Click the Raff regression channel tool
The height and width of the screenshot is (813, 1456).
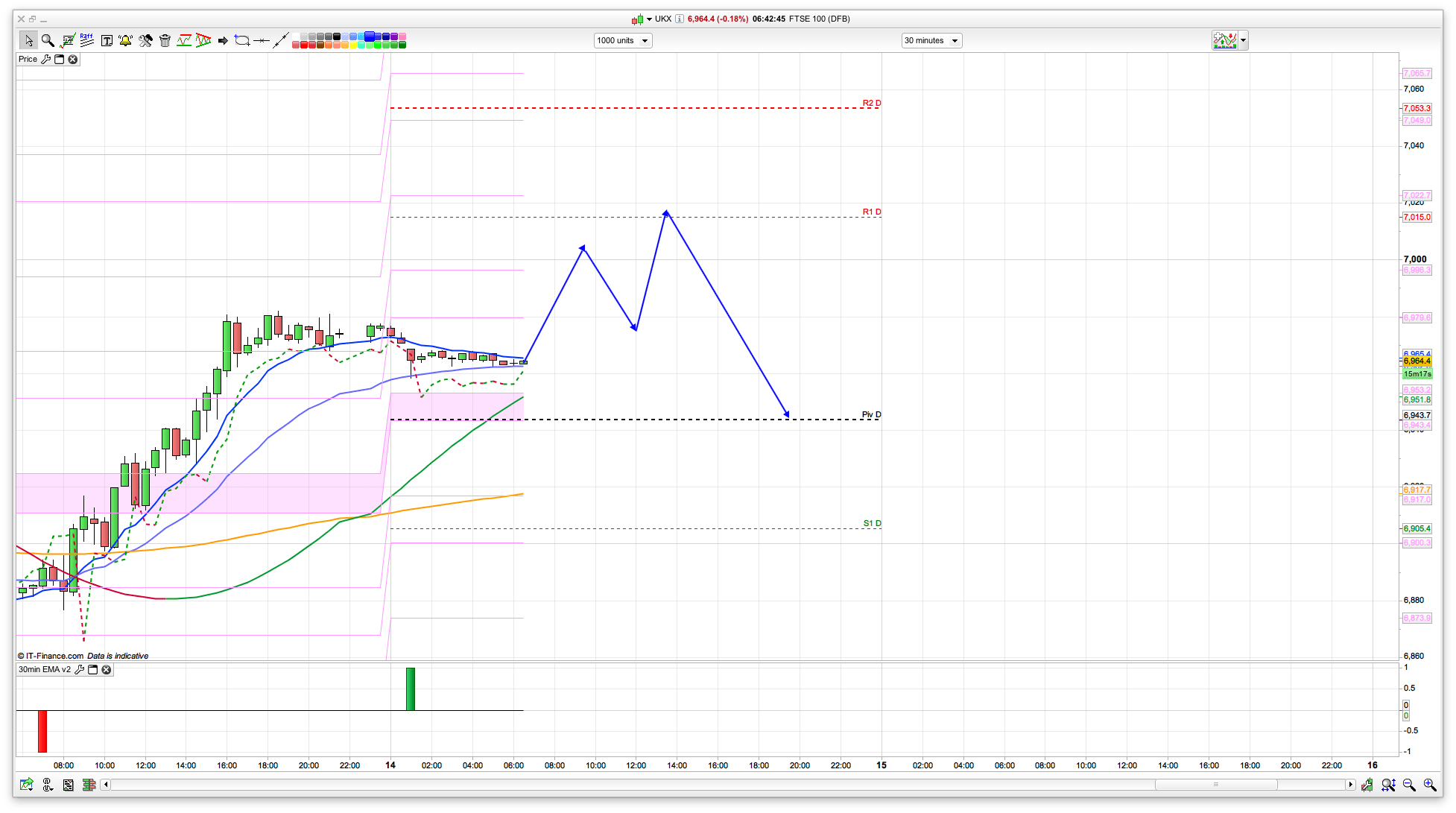pyautogui.click(x=86, y=40)
